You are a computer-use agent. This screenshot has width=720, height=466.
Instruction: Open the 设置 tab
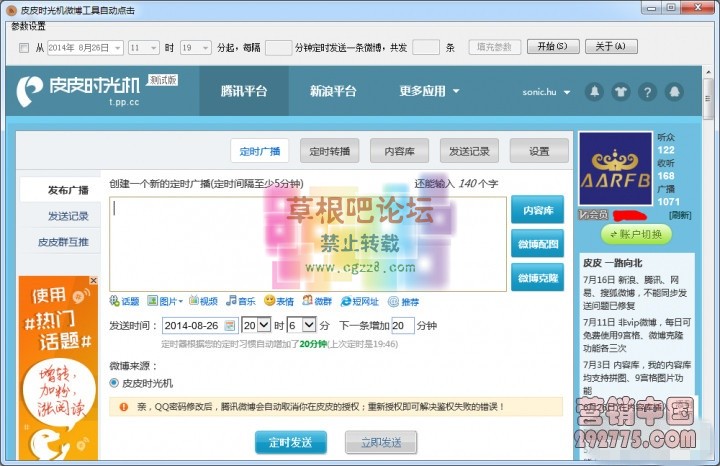539,151
